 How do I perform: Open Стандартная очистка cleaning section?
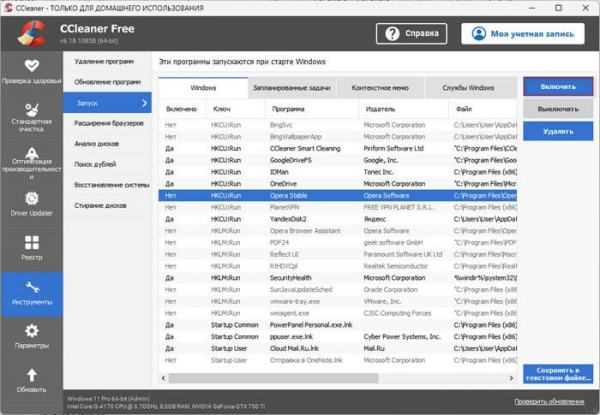[x=31, y=117]
